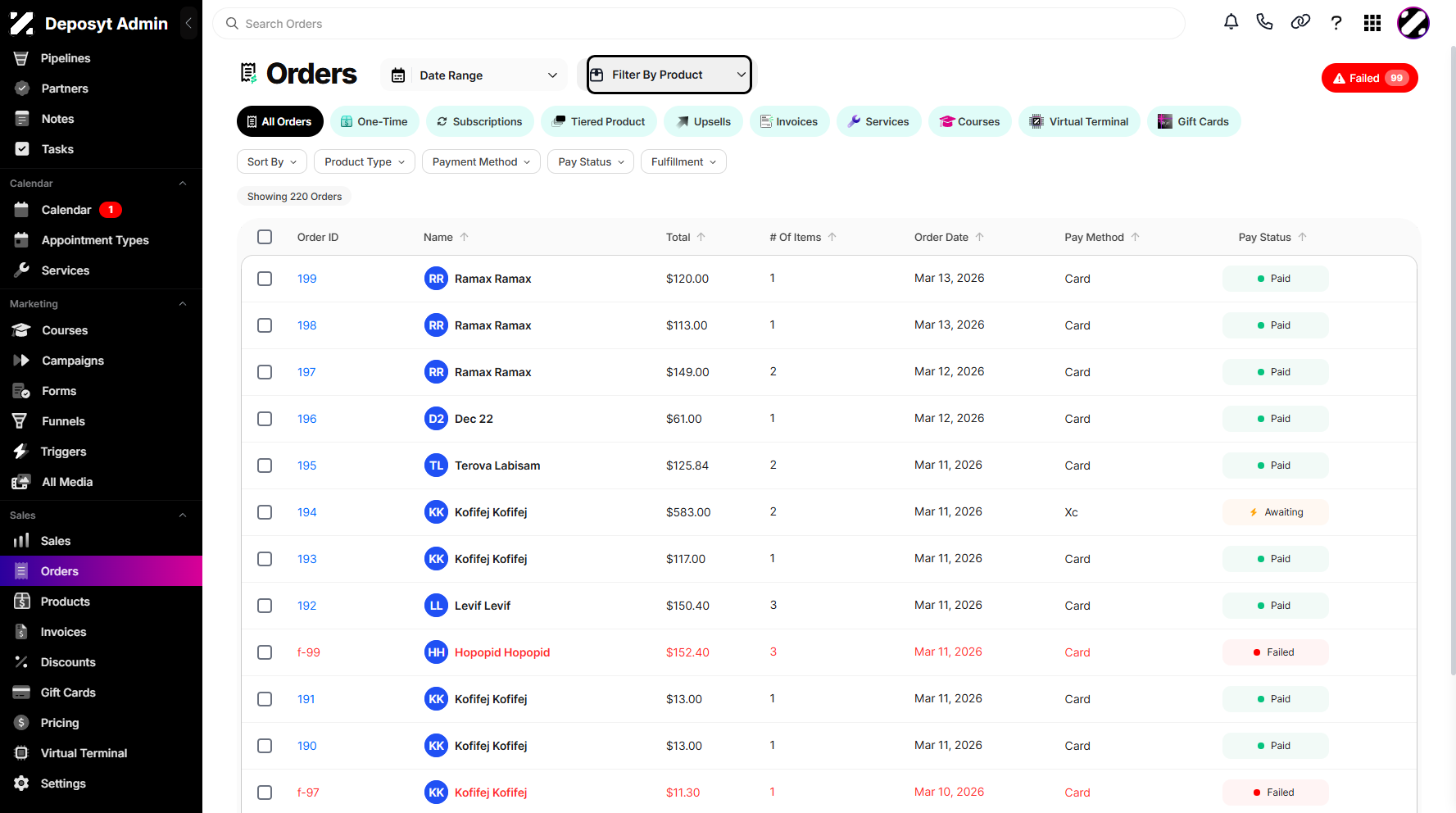1456x813 pixels.
Task: Click the Discounts percent icon in sidebar
Action: [21, 662]
